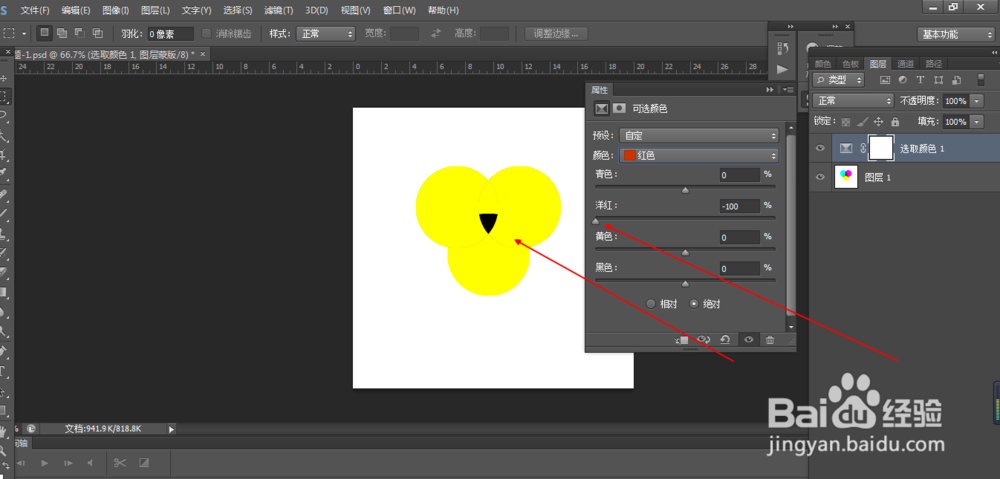Open the 预设 preset dropdown
Screen dimensions: 1000x479
click(x=699, y=136)
